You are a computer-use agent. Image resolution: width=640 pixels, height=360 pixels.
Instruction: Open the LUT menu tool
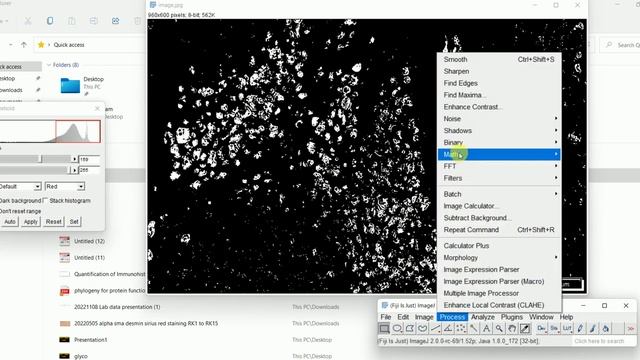point(567,328)
